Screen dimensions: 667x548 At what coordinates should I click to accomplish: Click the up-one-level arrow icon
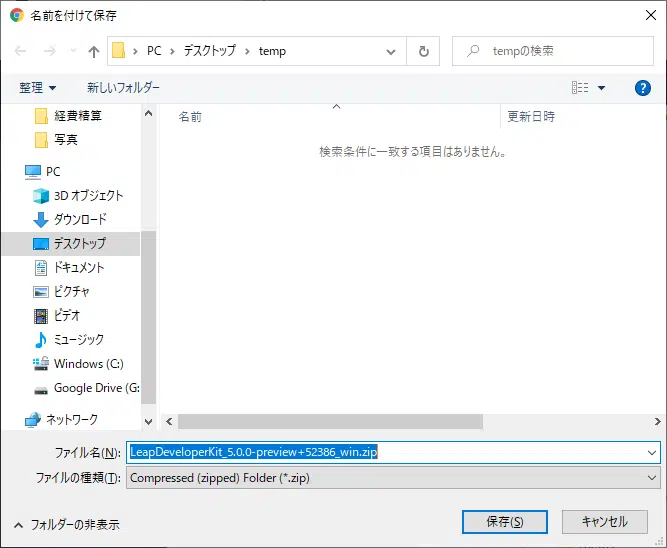93,51
